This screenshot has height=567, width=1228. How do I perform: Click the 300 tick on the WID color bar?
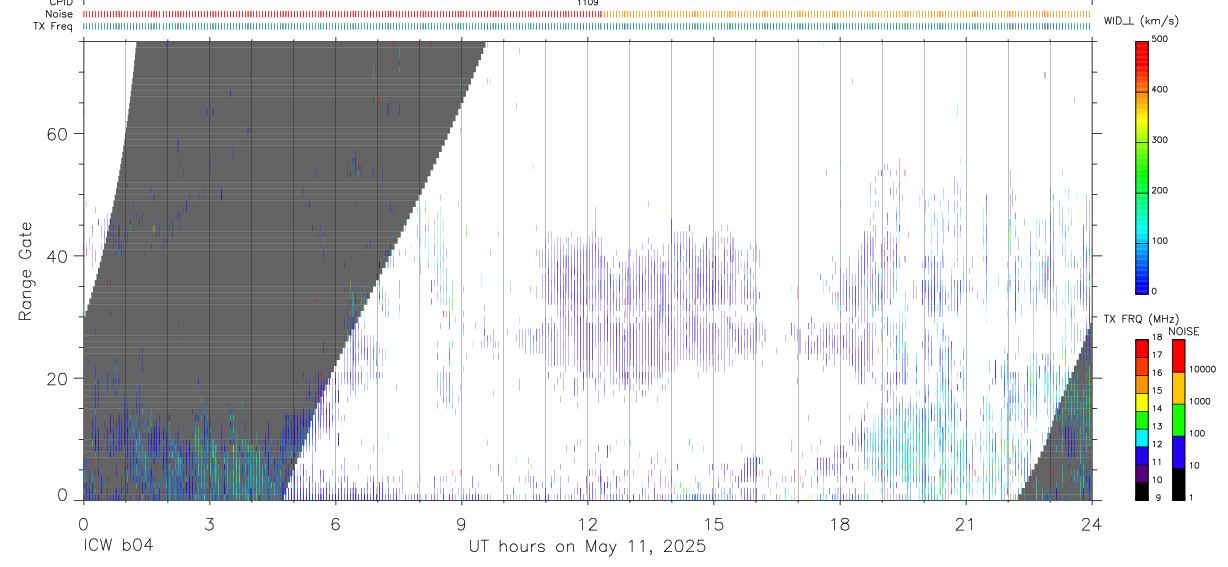[x=1160, y=140]
